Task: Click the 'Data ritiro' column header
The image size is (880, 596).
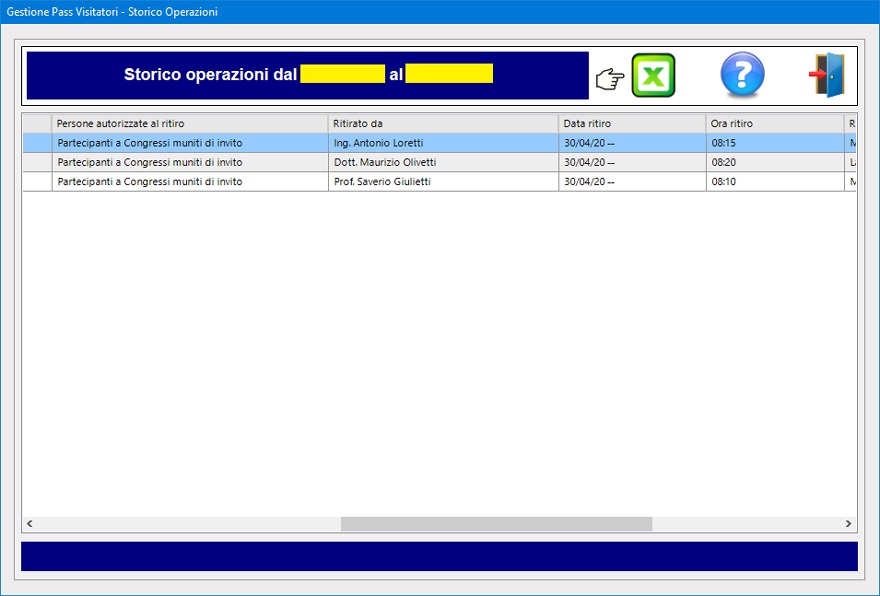Action: [x=631, y=123]
